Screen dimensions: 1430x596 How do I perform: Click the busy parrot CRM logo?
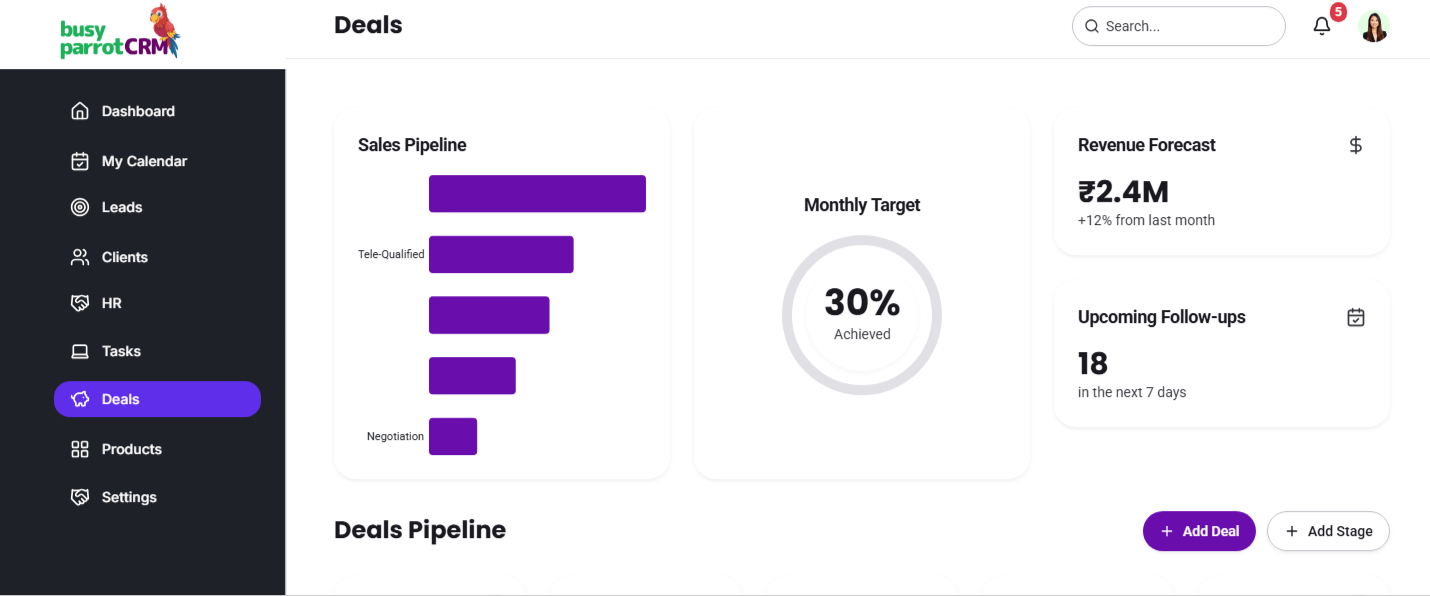point(120,34)
